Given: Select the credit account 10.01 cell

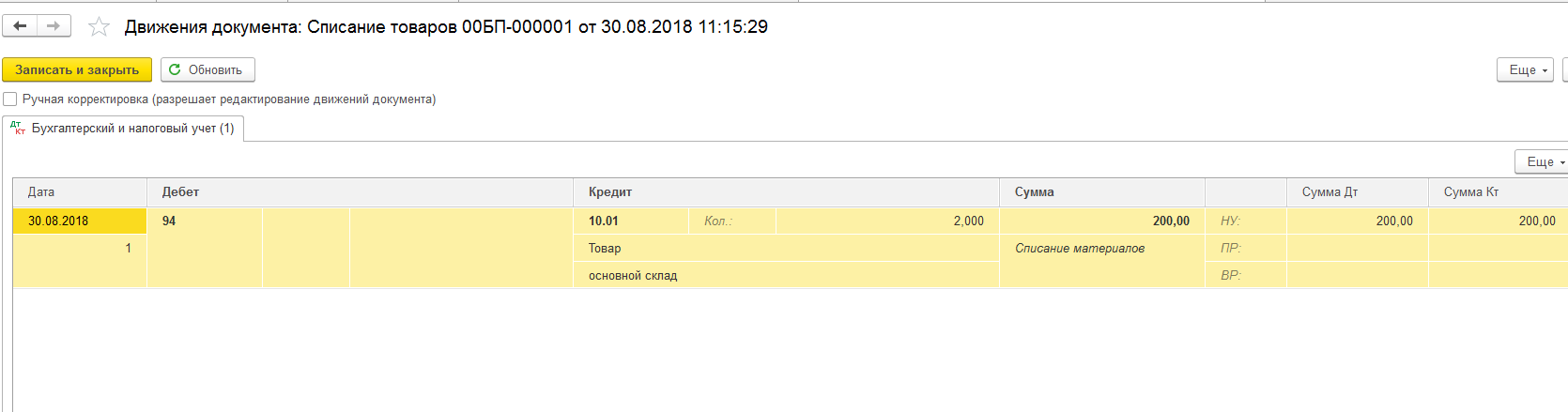Looking at the screenshot, I should point(604,221).
